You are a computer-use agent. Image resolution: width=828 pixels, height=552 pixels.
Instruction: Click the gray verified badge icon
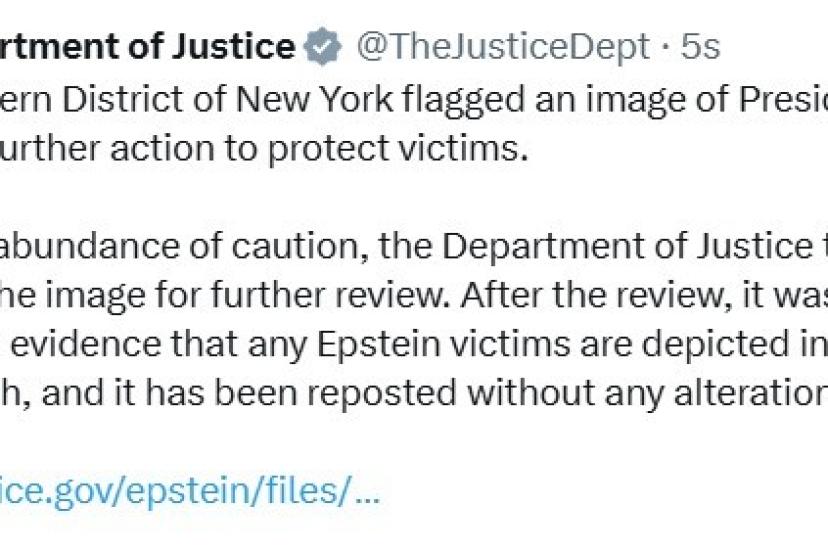coord(323,47)
